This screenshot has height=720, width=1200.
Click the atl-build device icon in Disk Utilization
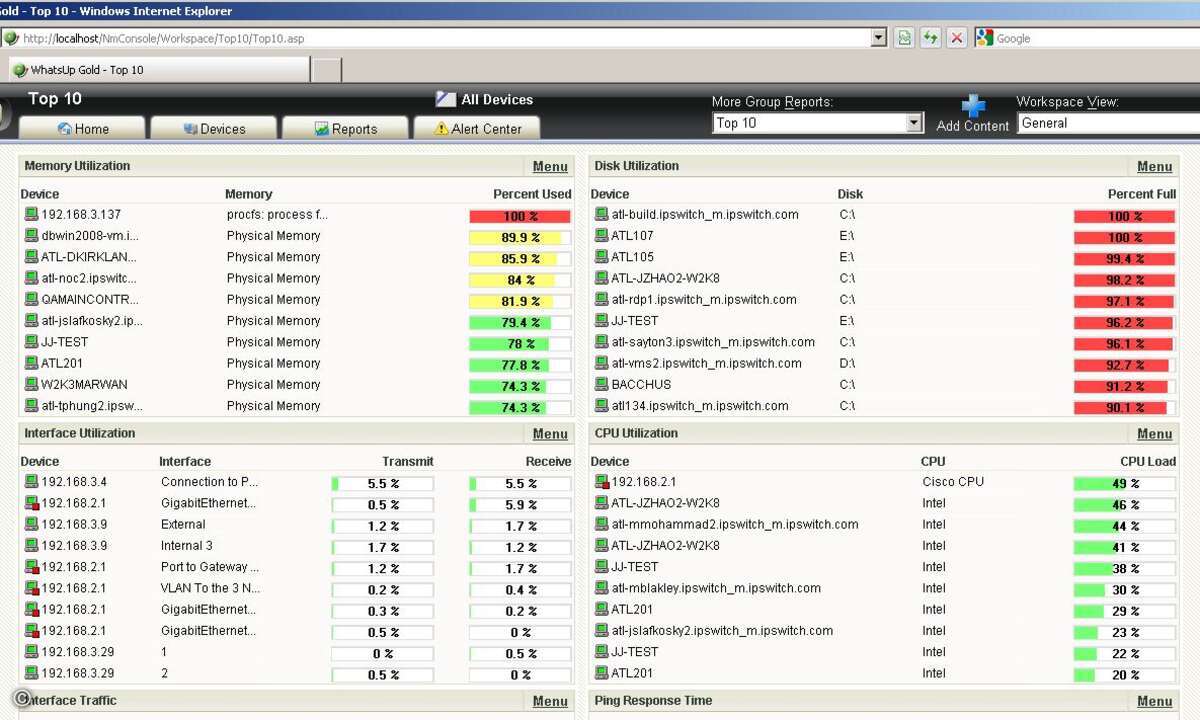[x=601, y=214]
